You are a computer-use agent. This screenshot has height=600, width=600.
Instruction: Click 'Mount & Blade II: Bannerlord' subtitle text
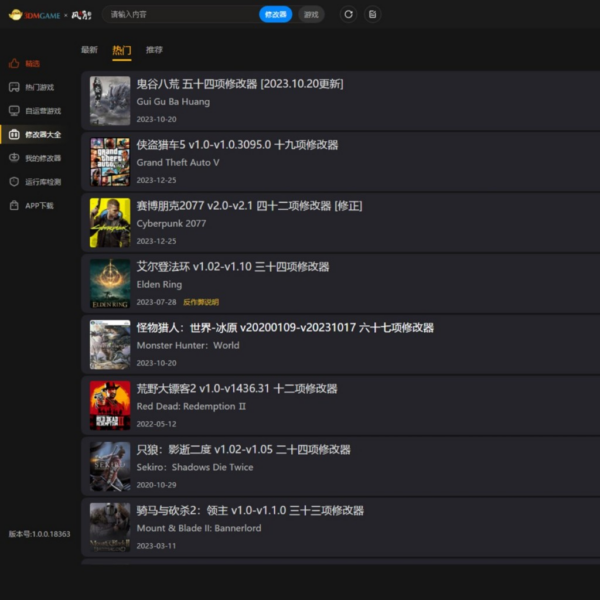pos(199,528)
